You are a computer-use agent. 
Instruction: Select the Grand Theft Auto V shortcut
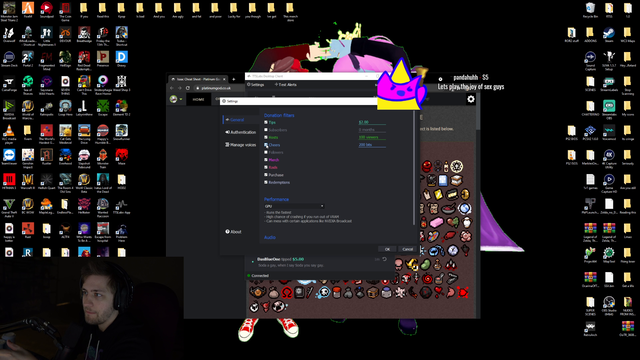point(9,207)
